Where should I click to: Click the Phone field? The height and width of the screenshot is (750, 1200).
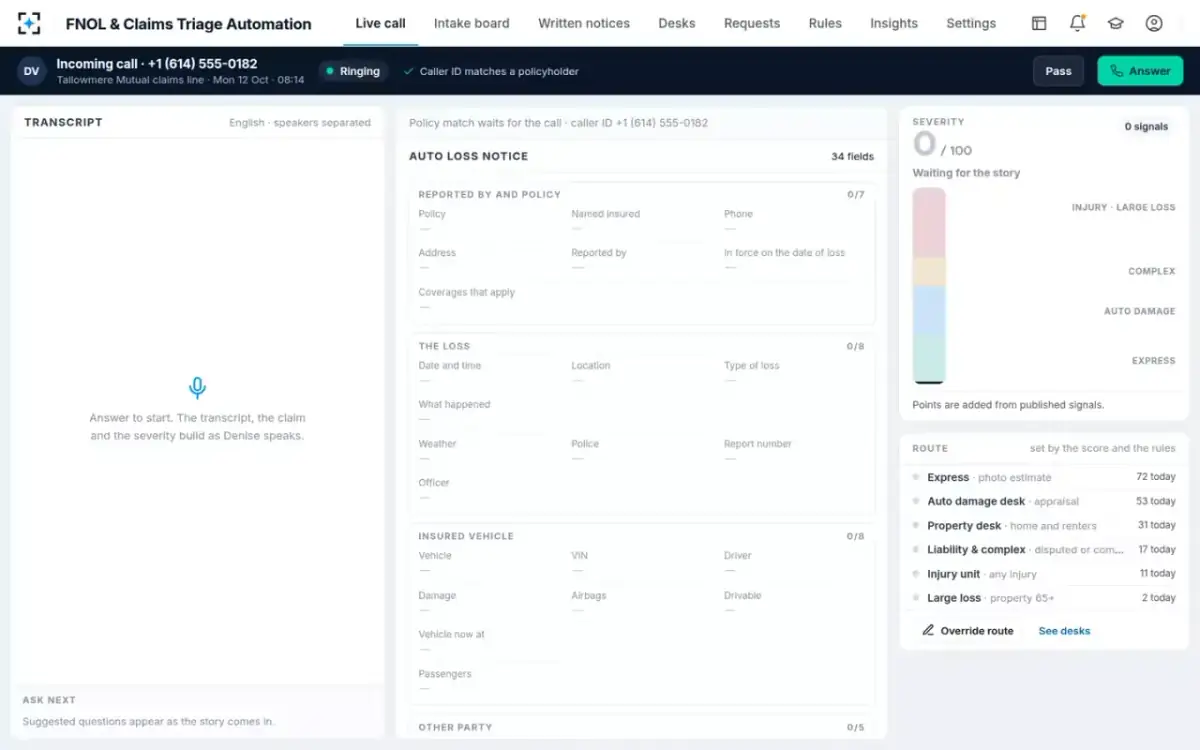[796, 221]
